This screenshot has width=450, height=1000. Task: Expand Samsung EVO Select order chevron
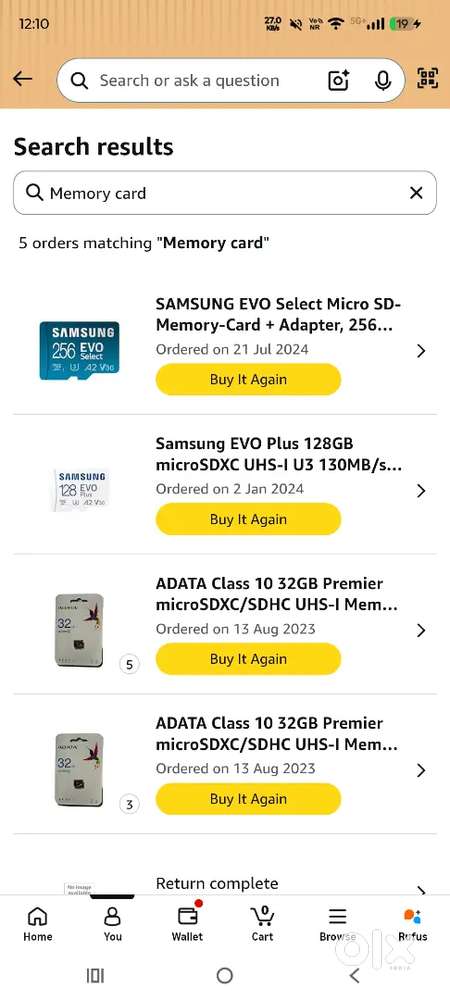click(421, 351)
